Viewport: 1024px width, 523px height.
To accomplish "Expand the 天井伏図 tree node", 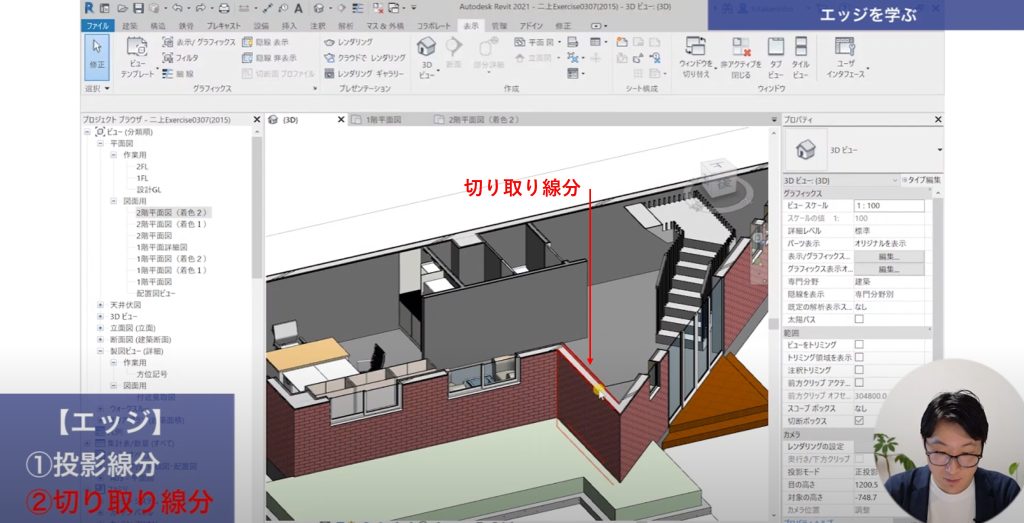I will click(100, 304).
